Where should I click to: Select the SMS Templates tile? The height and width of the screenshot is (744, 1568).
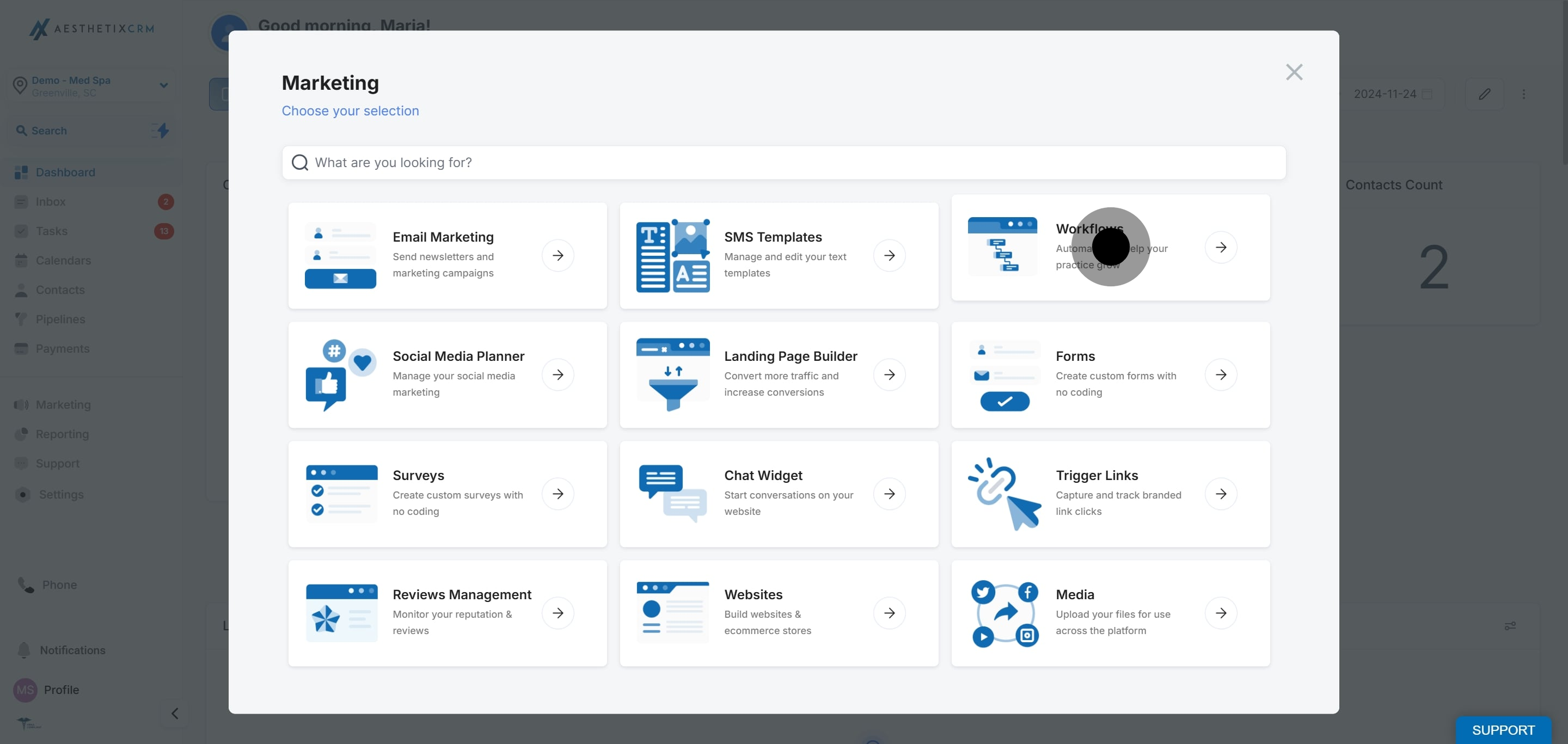tap(773, 255)
